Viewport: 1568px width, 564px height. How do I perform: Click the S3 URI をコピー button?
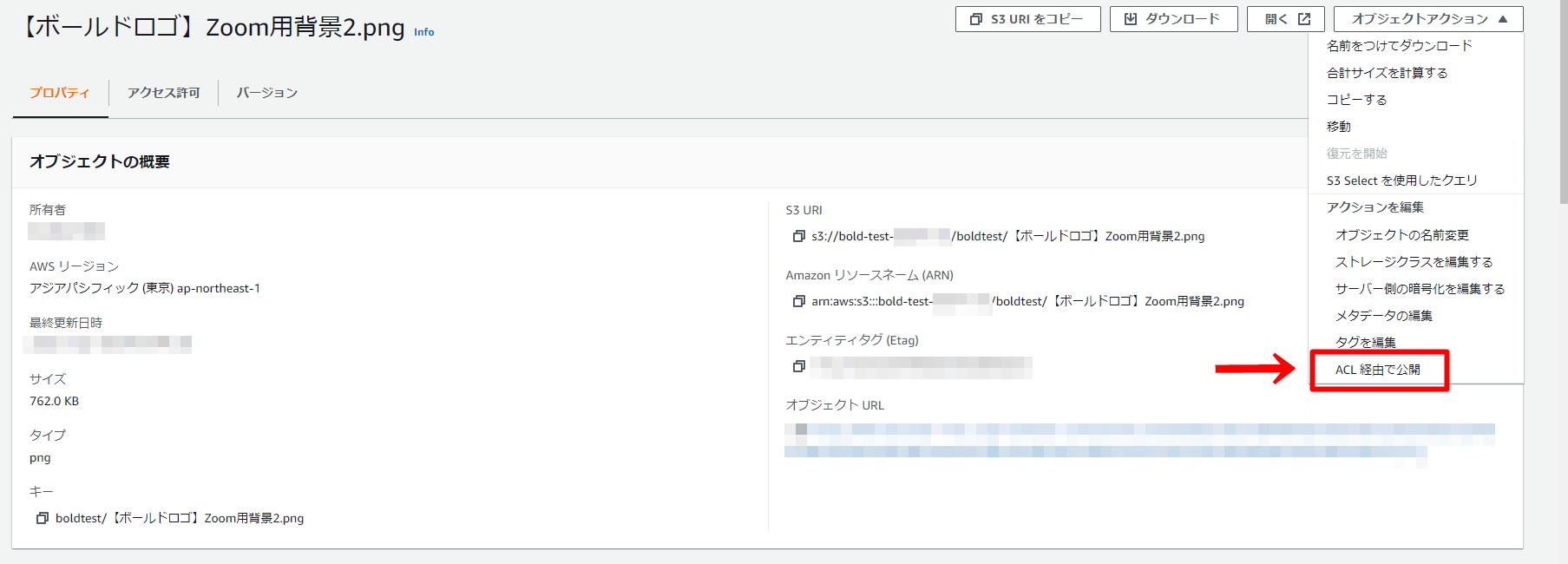1027,19
